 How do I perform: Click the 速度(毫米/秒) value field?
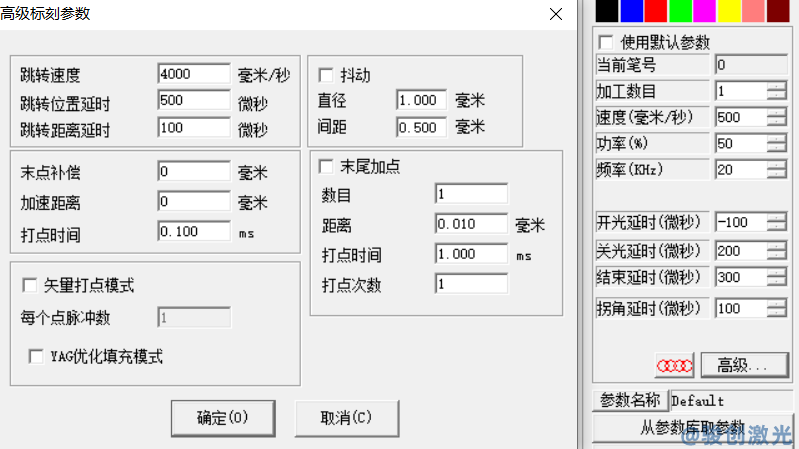[x=741, y=117]
